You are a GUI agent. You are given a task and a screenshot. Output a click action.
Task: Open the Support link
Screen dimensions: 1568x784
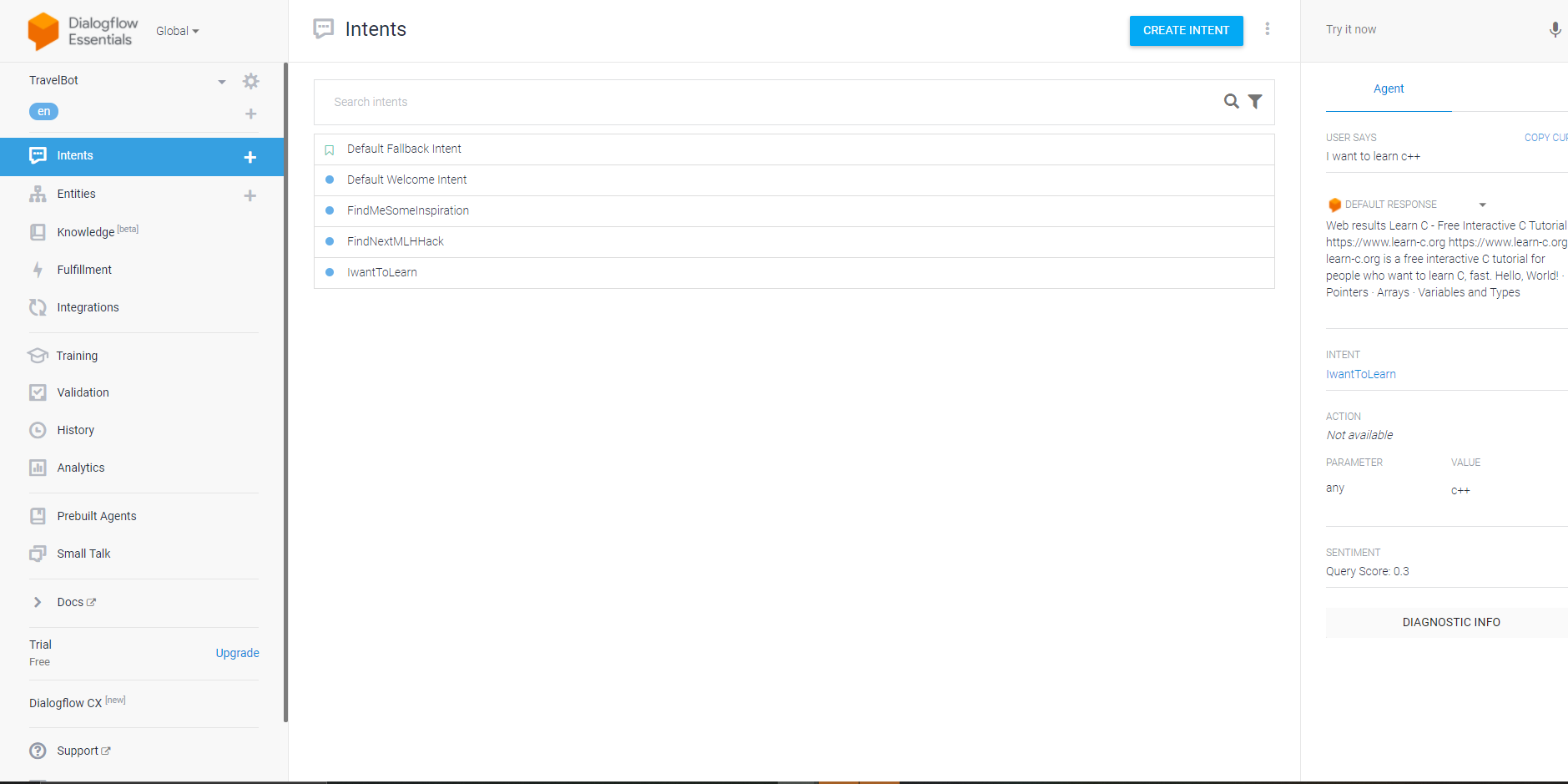[x=83, y=751]
